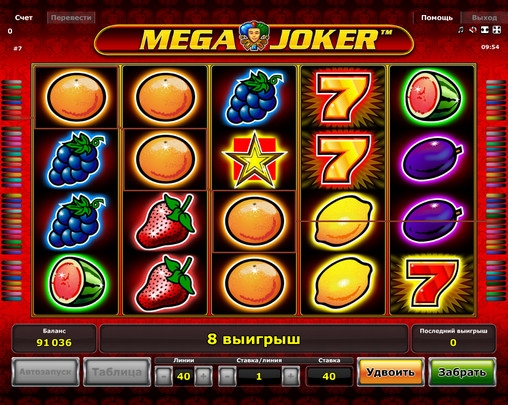Click the watermelon symbol on fifth reel

click(x=432, y=96)
